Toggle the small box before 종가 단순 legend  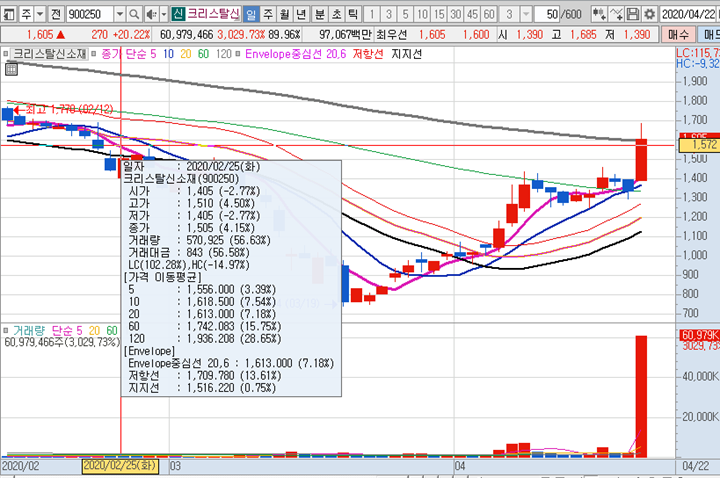pos(94,54)
